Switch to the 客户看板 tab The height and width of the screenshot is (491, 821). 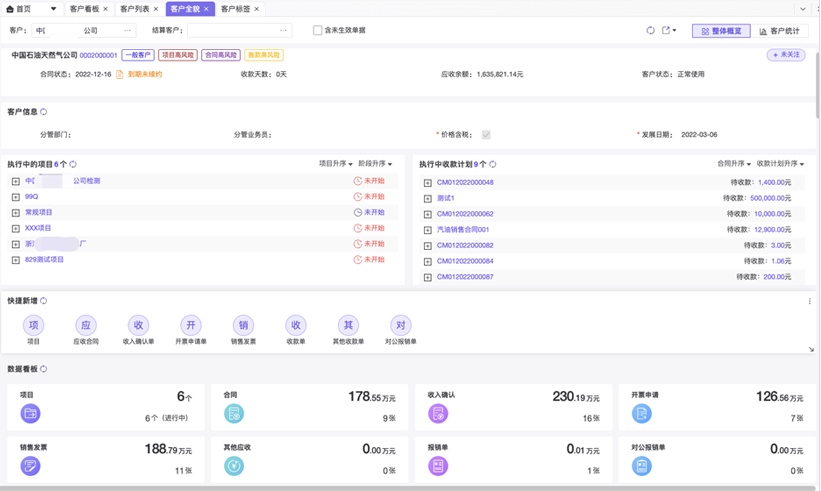click(x=84, y=9)
